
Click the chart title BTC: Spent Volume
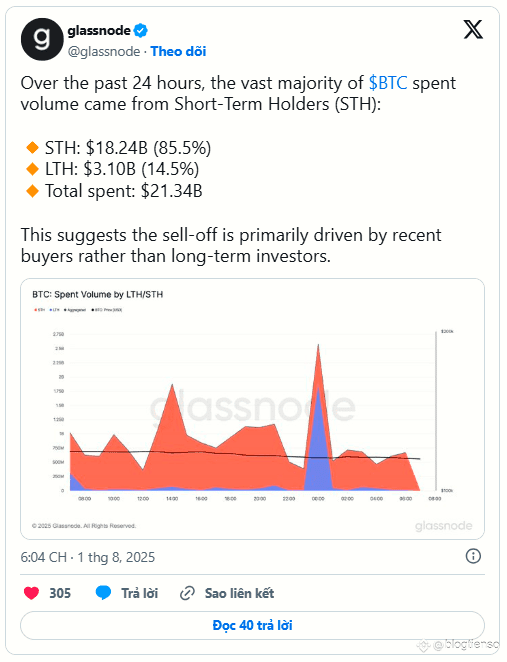[x=98, y=294]
